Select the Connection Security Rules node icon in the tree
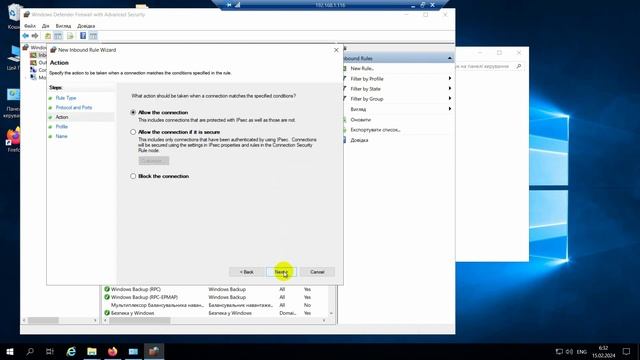Viewport: 640px width, 360px height. point(33,70)
